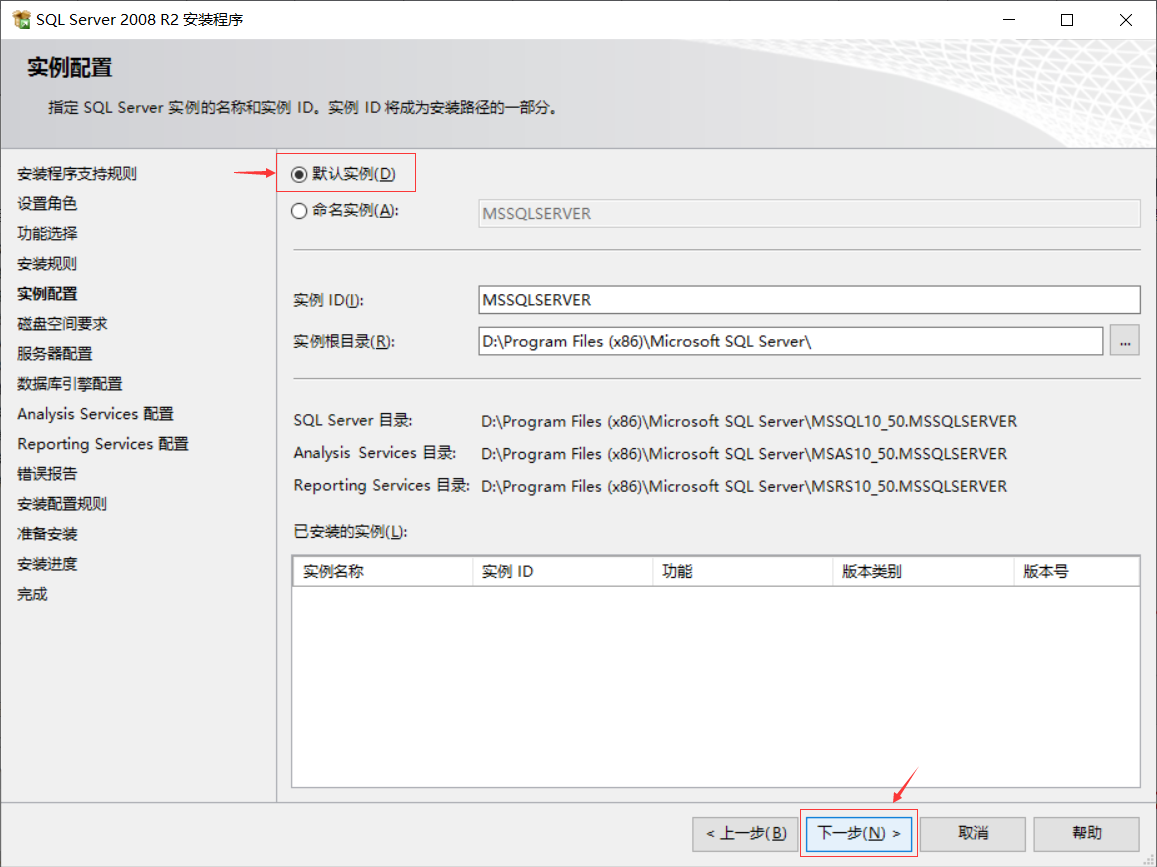Click the 实例 ID input field
This screenshot has height=867, width=1157.
[x=809, y=300]
